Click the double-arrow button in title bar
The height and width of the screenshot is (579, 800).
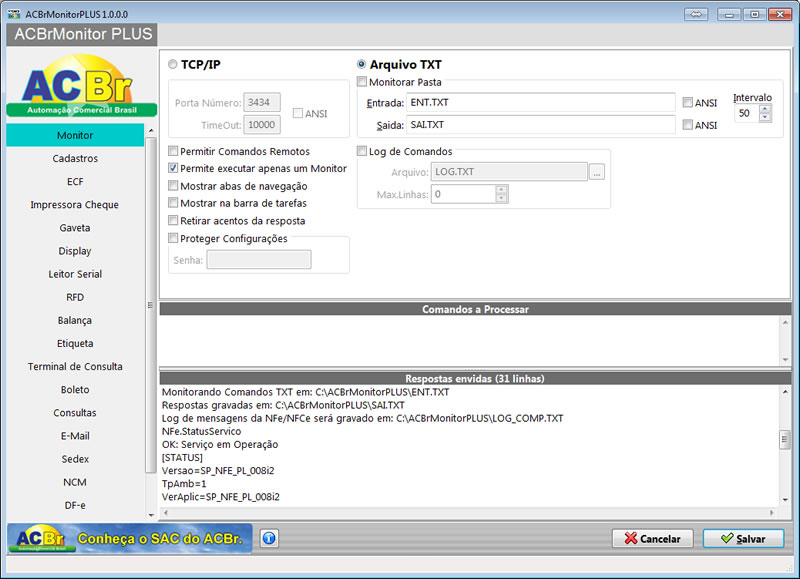pyautogui.click(x=696, y=14)
